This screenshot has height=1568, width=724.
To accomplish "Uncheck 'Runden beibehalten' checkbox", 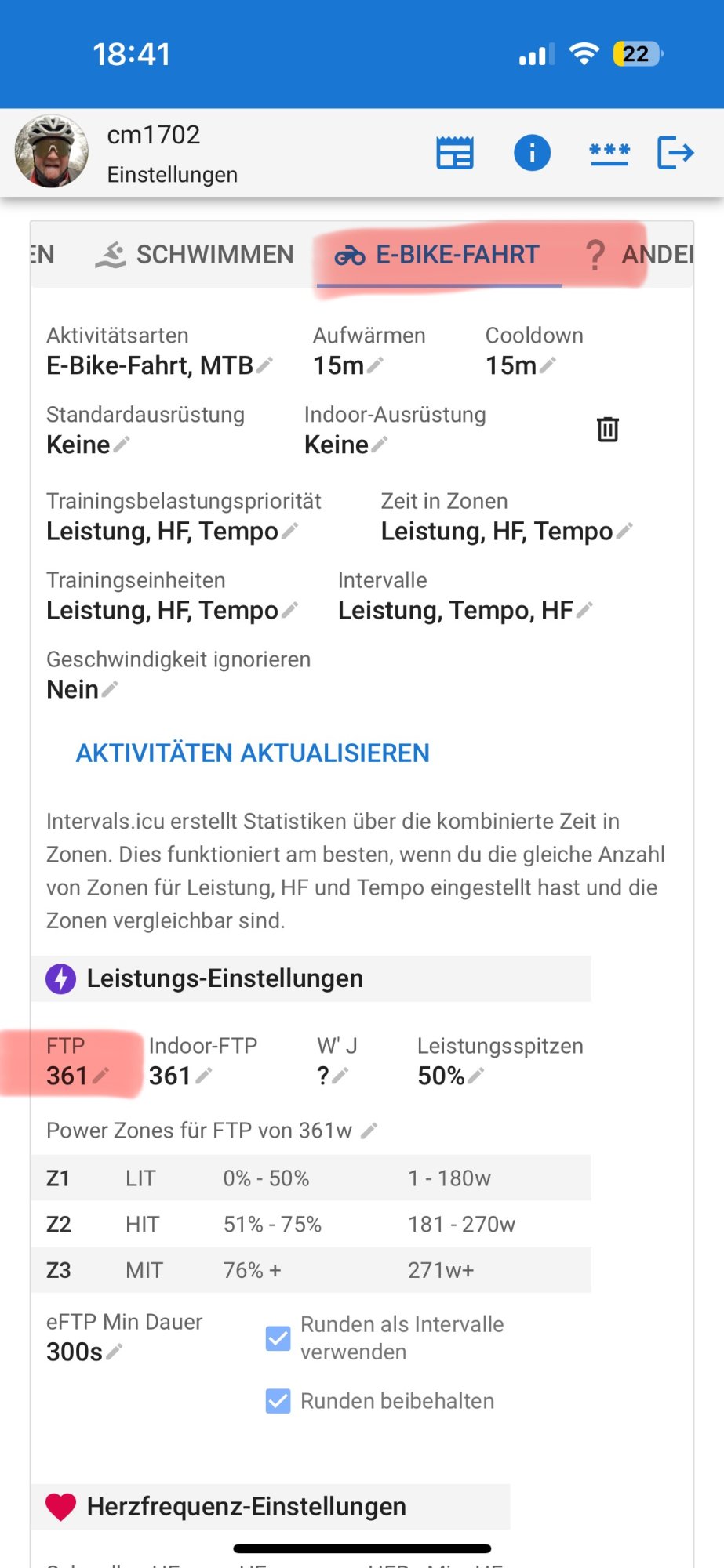I will (x=278, y=1401).
